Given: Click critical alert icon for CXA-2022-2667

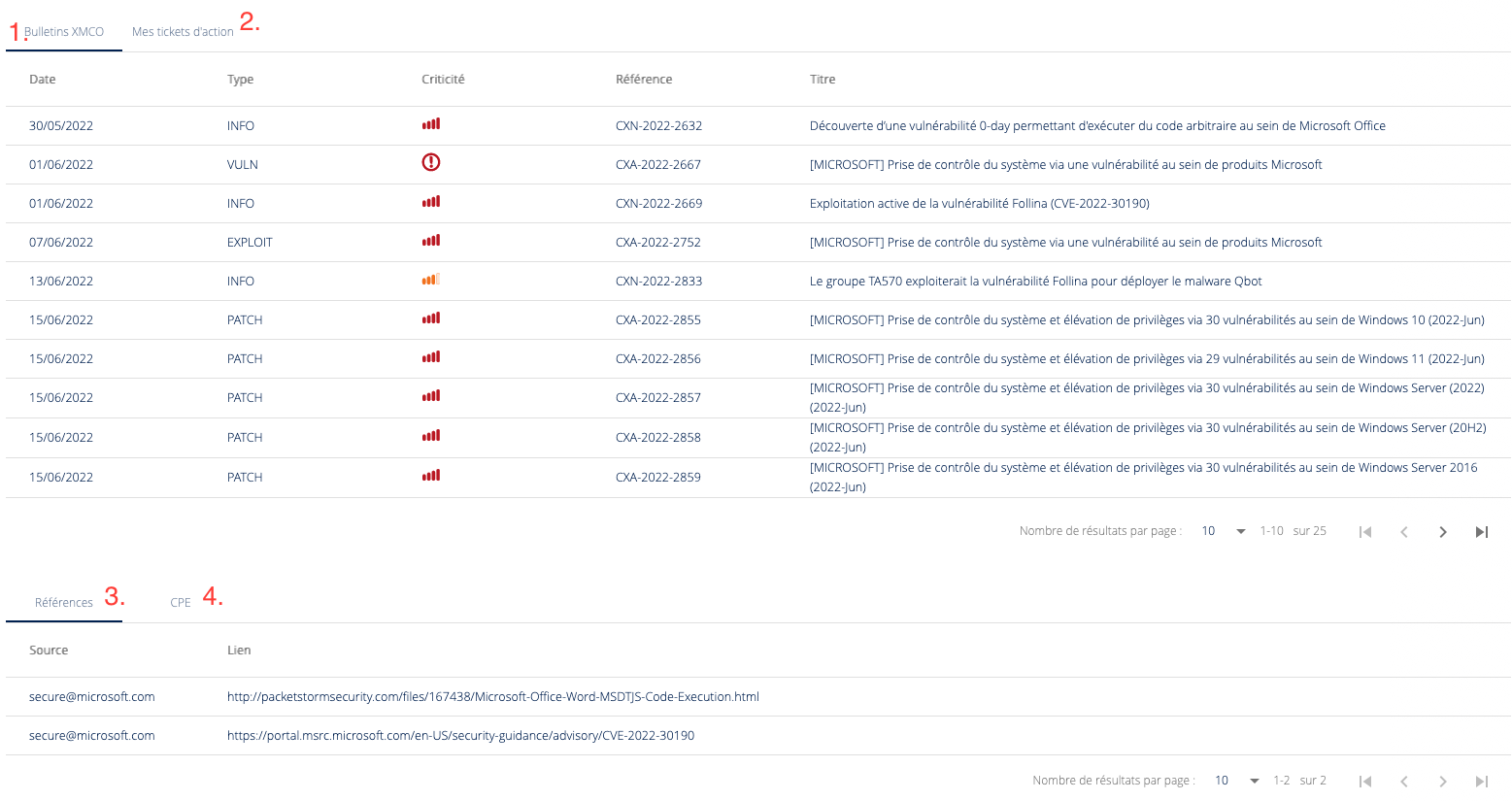Looking at the screenshot, I should coord(431,163).
